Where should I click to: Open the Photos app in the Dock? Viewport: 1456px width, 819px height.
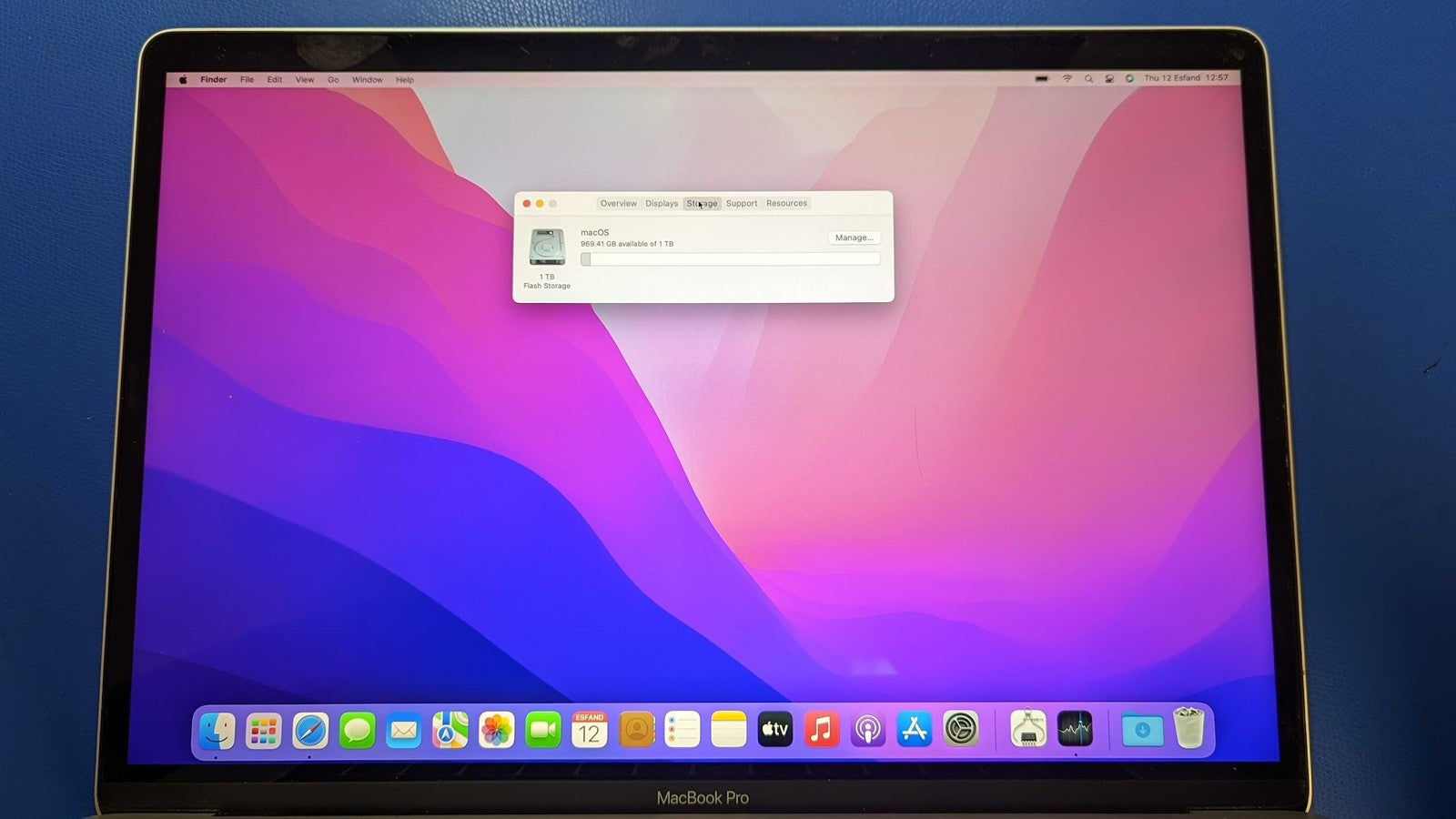496,730
